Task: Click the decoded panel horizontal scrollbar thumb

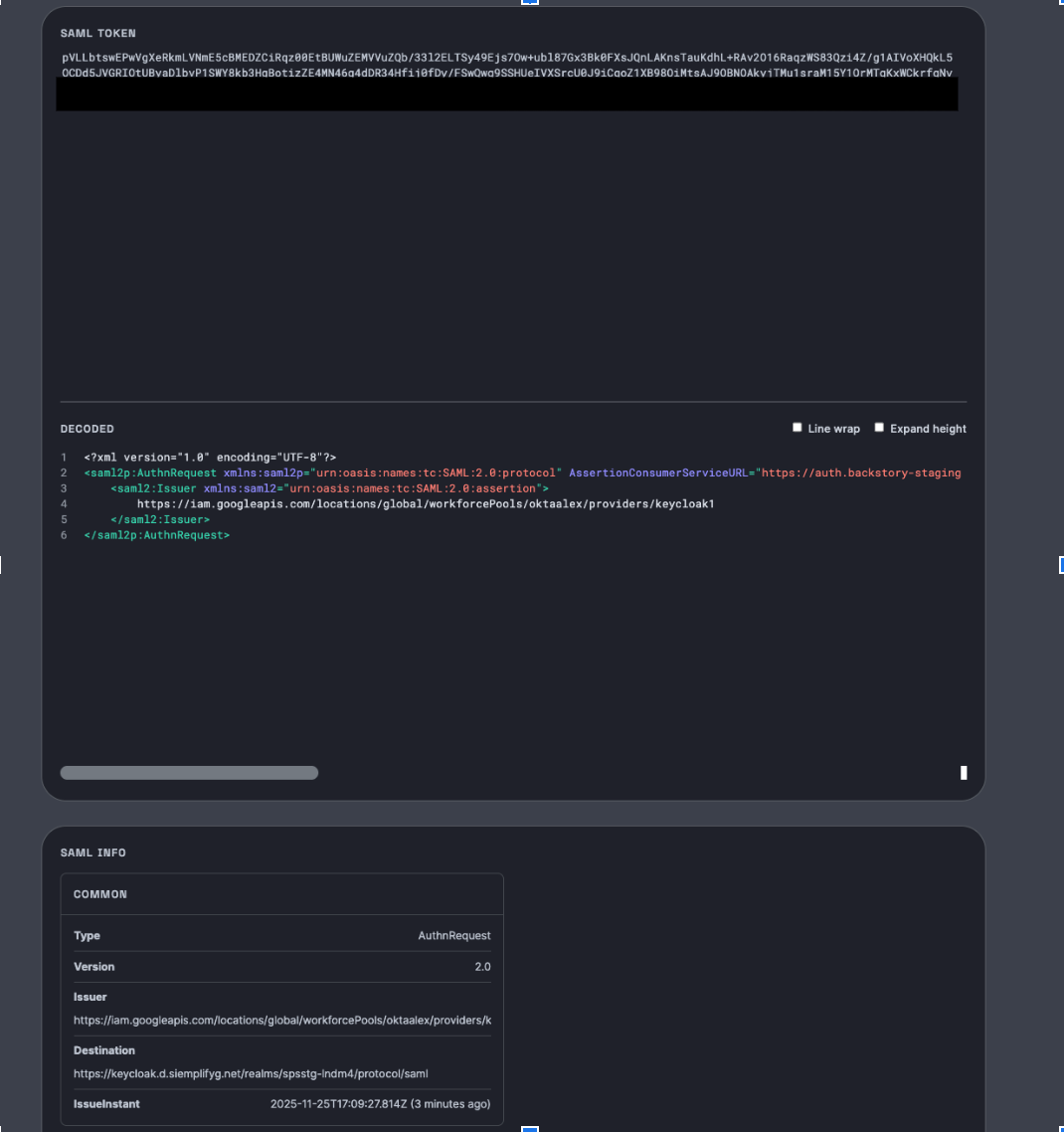Action: tap(189, 773)
